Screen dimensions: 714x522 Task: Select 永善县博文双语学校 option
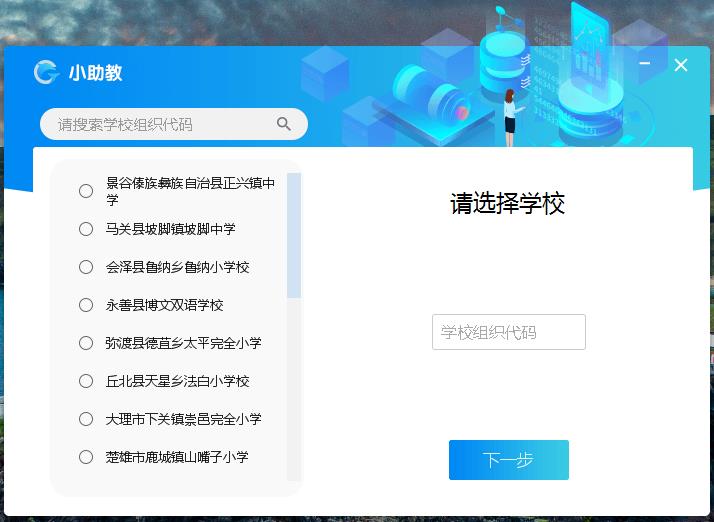(86, 305)
